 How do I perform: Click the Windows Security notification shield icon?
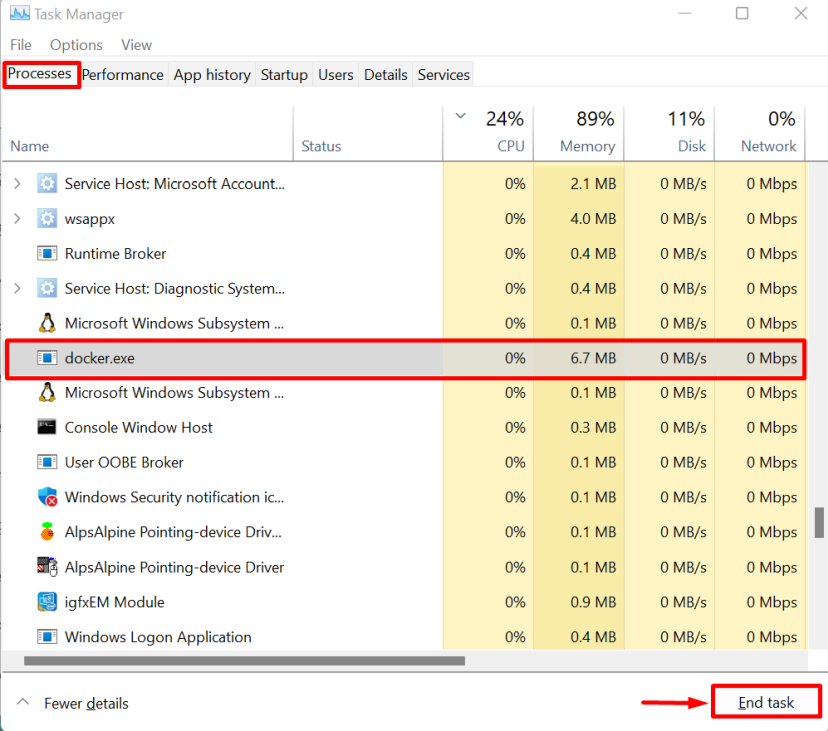47,497
